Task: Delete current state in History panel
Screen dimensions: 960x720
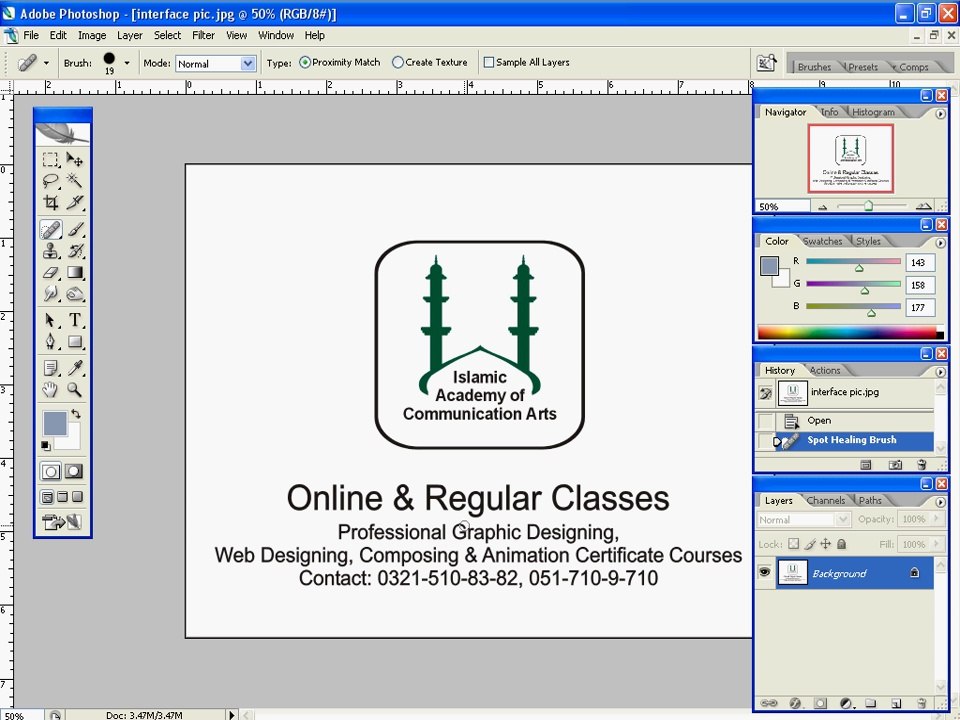Action: [922, 465]
